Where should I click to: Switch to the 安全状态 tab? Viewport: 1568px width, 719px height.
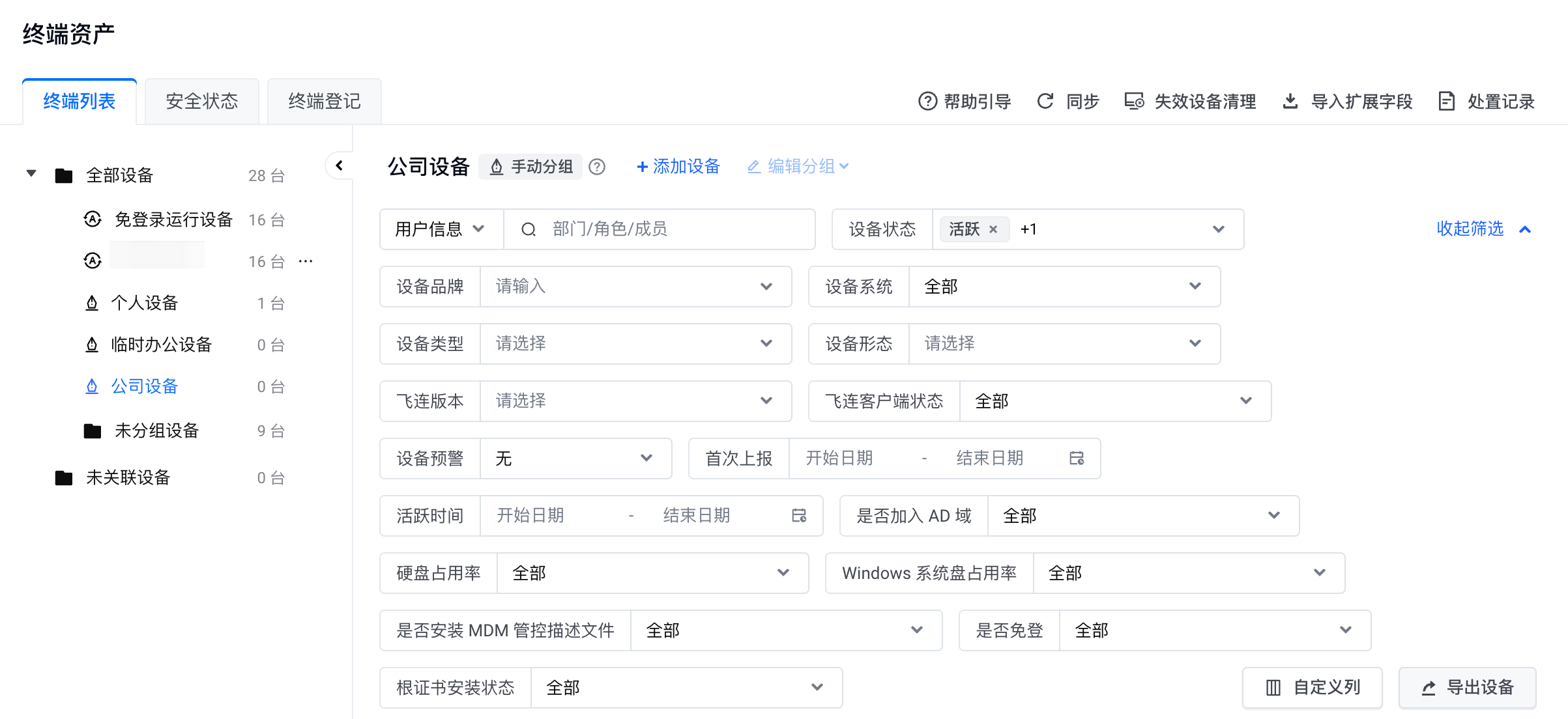pyautogui.click(x=201, y=102)
